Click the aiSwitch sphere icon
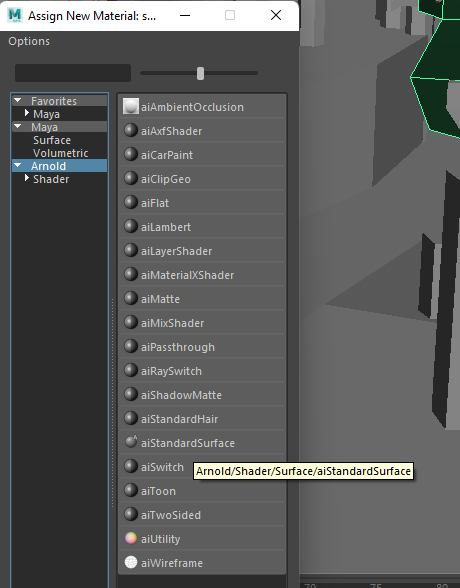This screenshot has height=588, width=460. (130, 466)
